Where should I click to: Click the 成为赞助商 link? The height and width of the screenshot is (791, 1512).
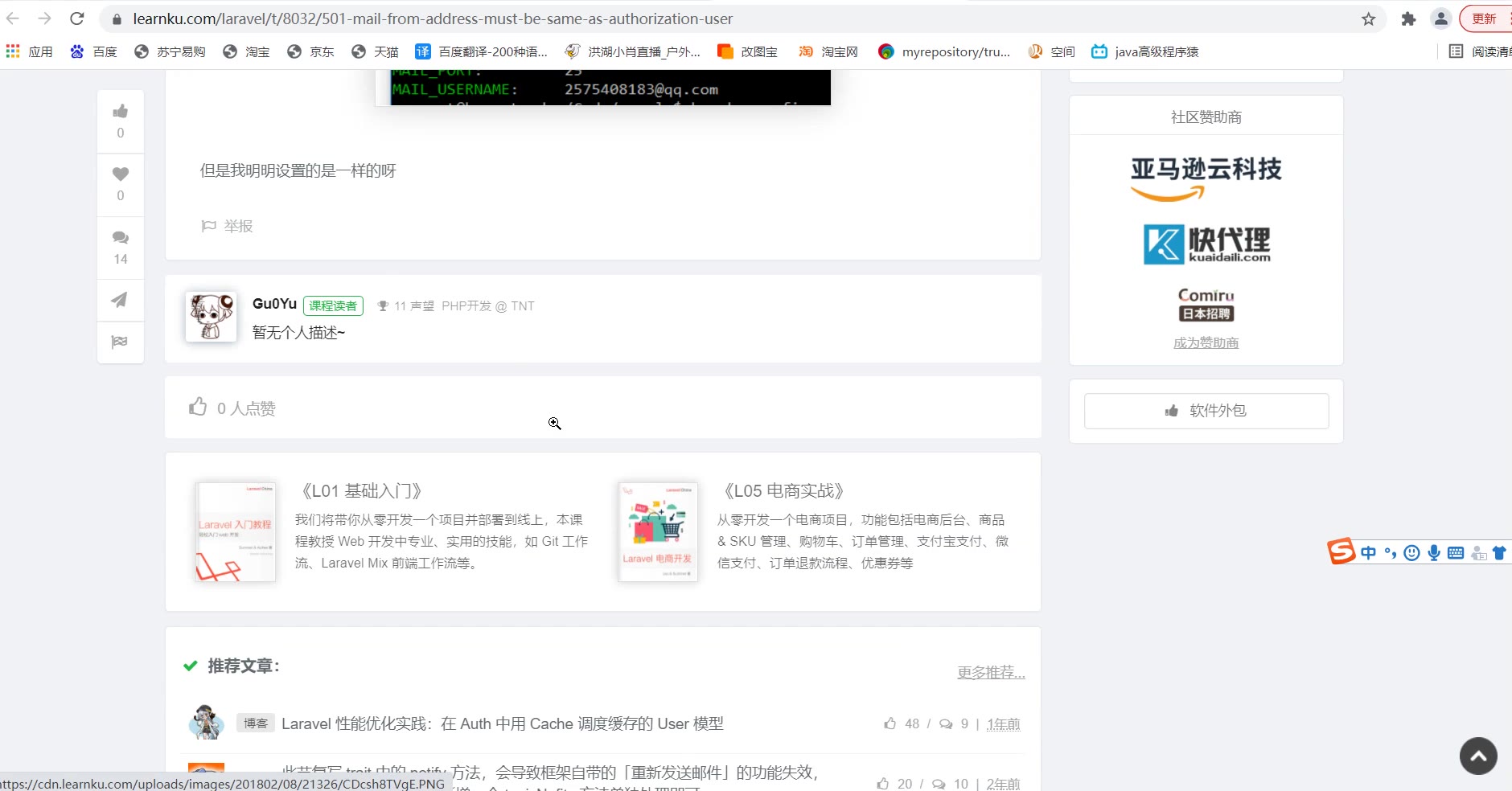(1206, 343)
